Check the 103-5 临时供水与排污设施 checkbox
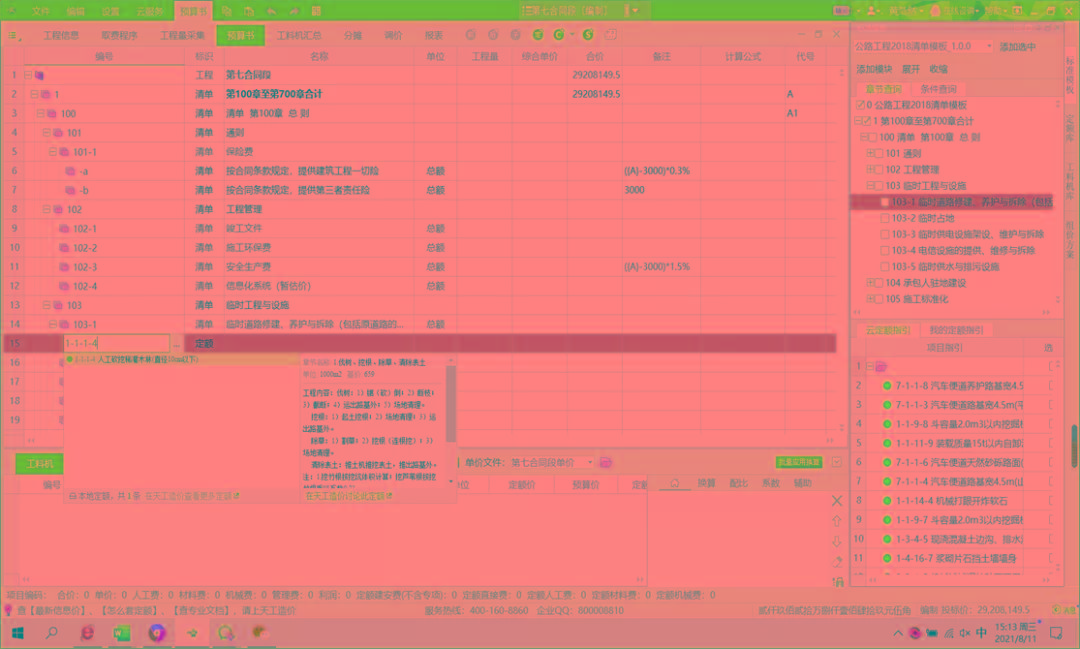Screen dimensions: 1080x649 [885, 267]
